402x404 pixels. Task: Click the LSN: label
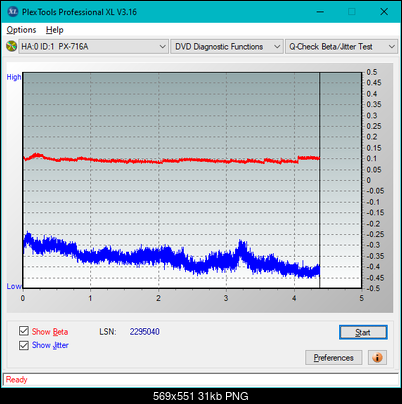pos(108,332)
